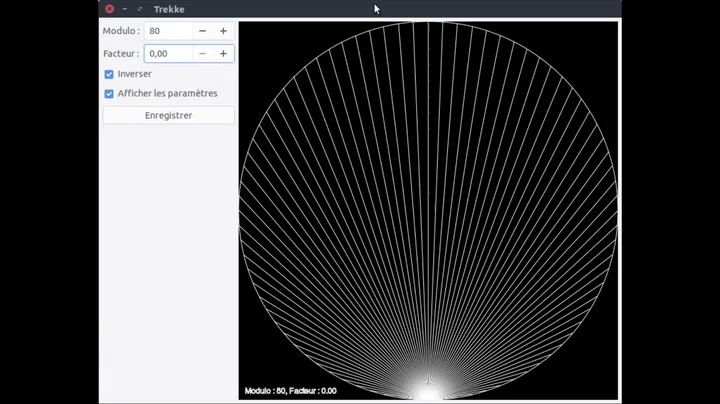Click the Trekke title bar text

click(169, 9)
